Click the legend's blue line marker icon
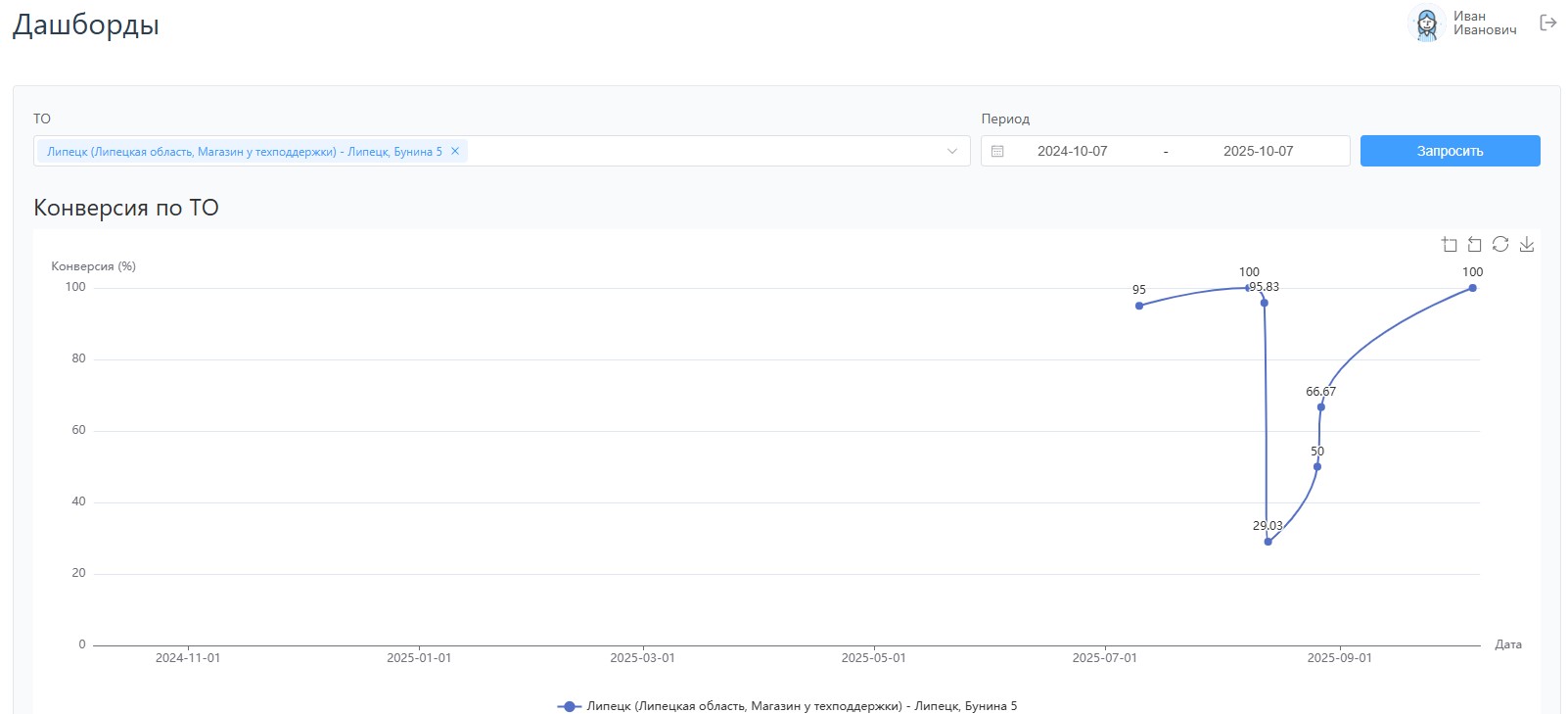This screenshot has width=1568, height=714. [569, 706]
